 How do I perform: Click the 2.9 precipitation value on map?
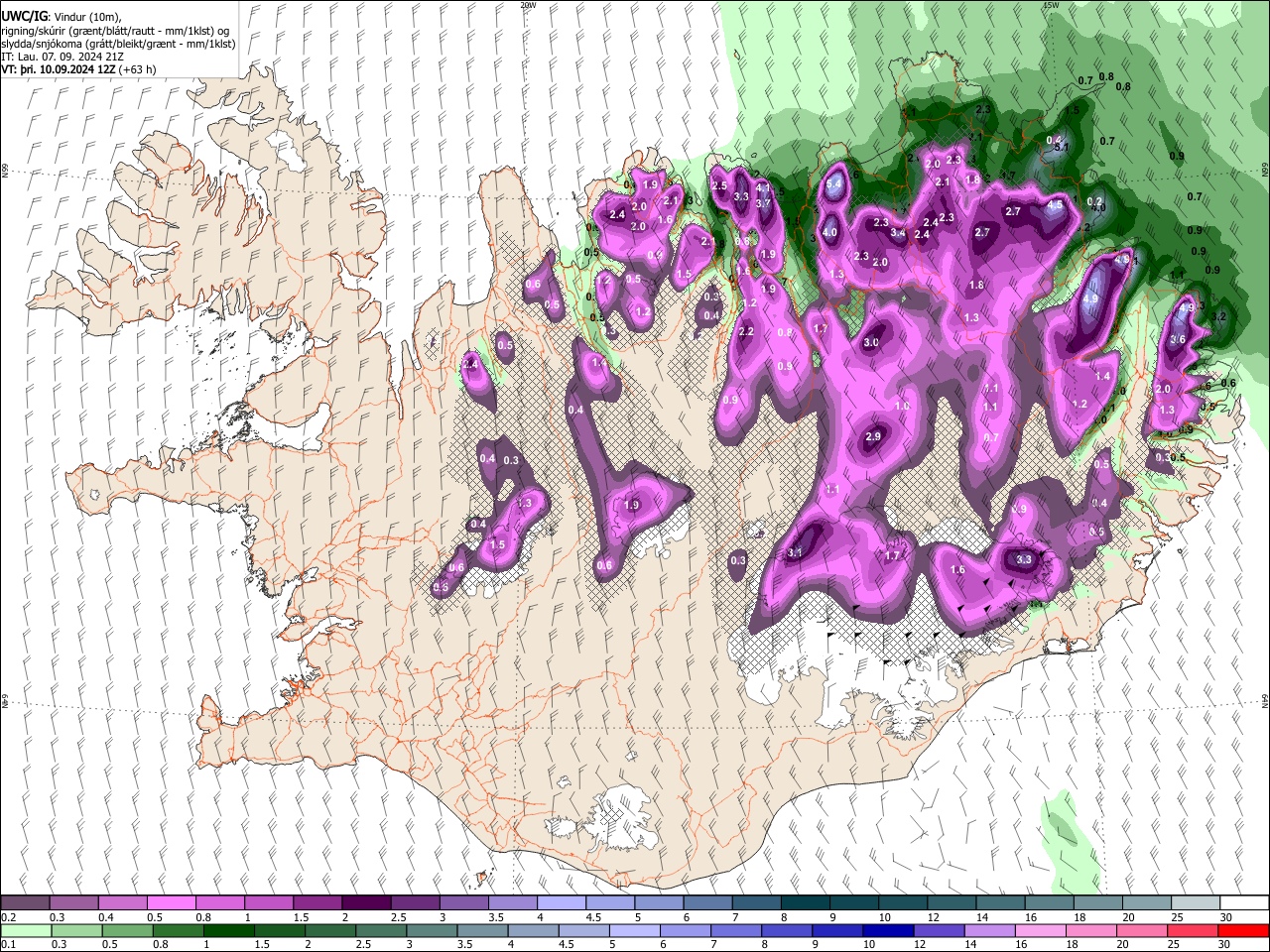[x=873, y=437]
